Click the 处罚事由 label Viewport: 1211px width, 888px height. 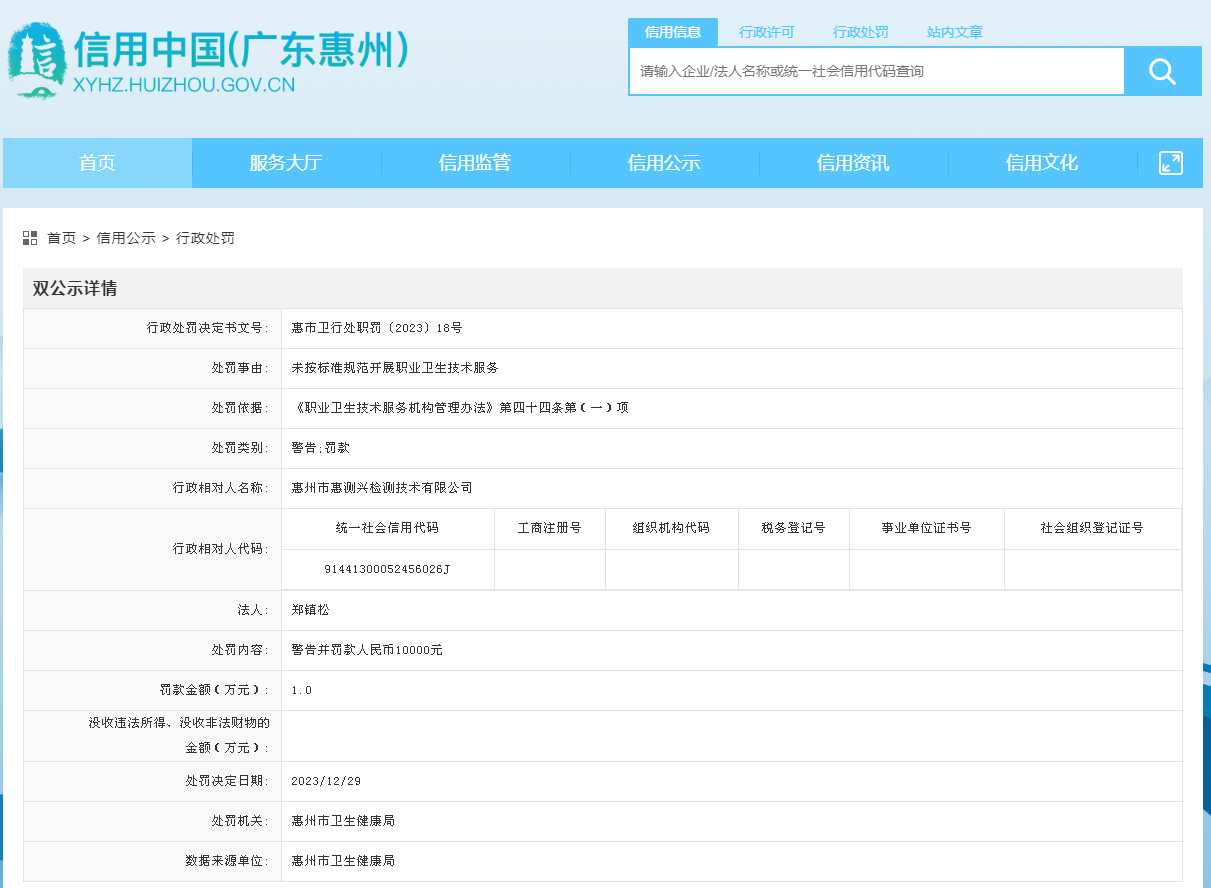point(240,368)
